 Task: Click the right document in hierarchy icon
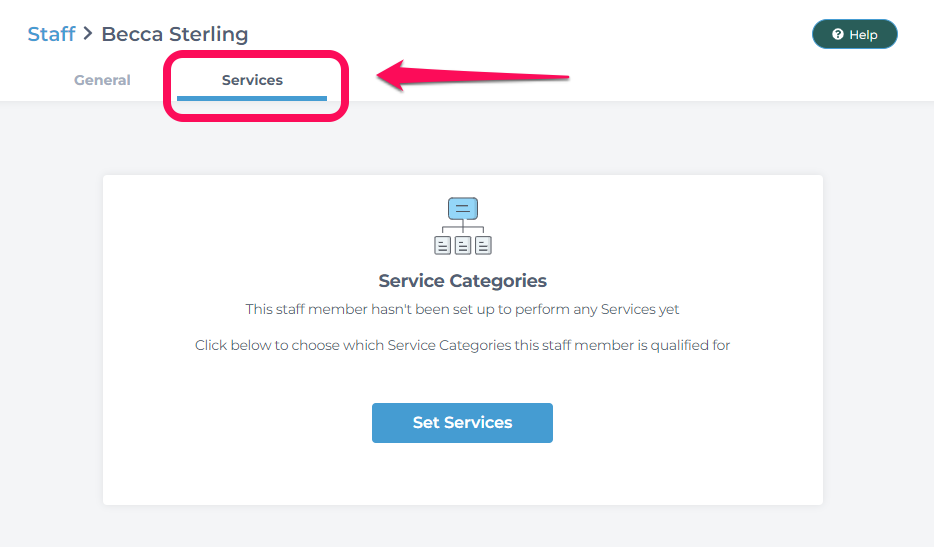click(483, 245)
